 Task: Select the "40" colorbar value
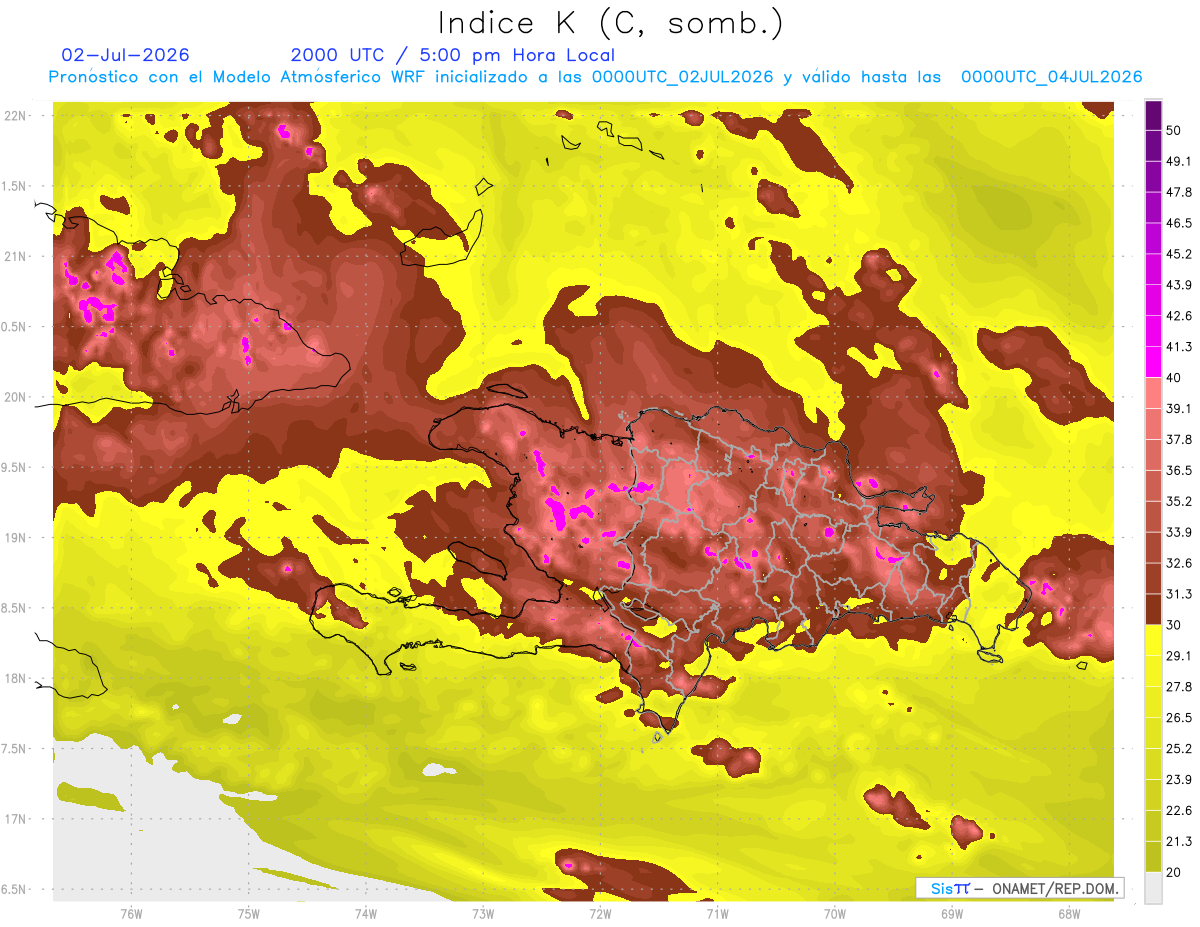pos(1174,378)
